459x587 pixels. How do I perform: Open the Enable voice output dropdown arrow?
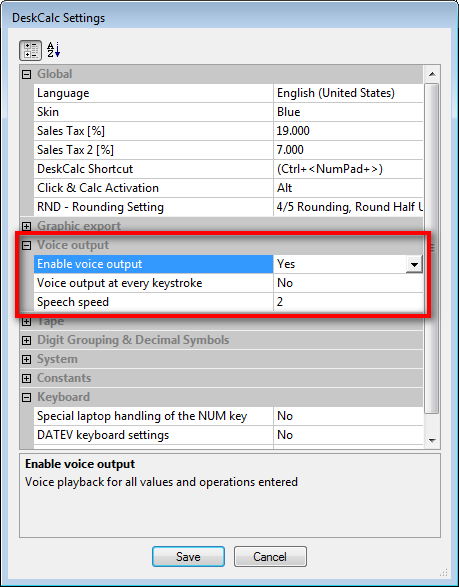point(414,264)
